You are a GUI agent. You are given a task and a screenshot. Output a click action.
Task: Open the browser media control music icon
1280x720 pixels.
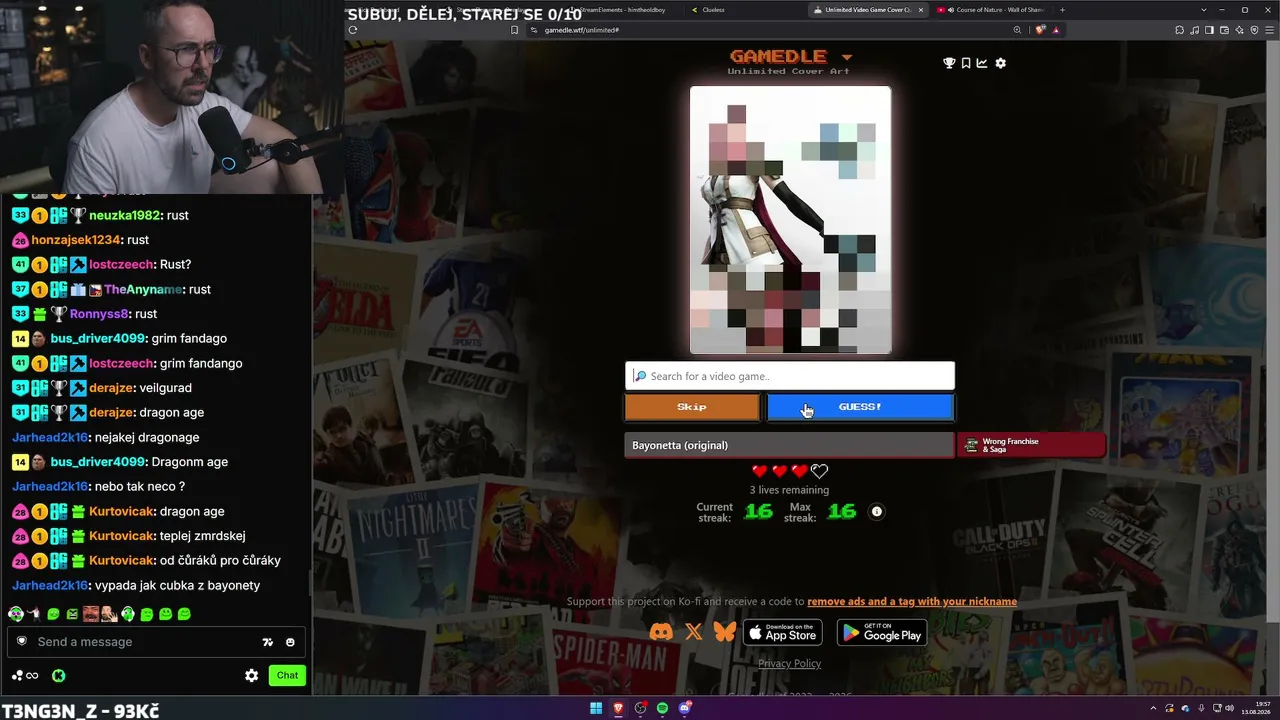pyautogui.click(x=1196, y=30)
